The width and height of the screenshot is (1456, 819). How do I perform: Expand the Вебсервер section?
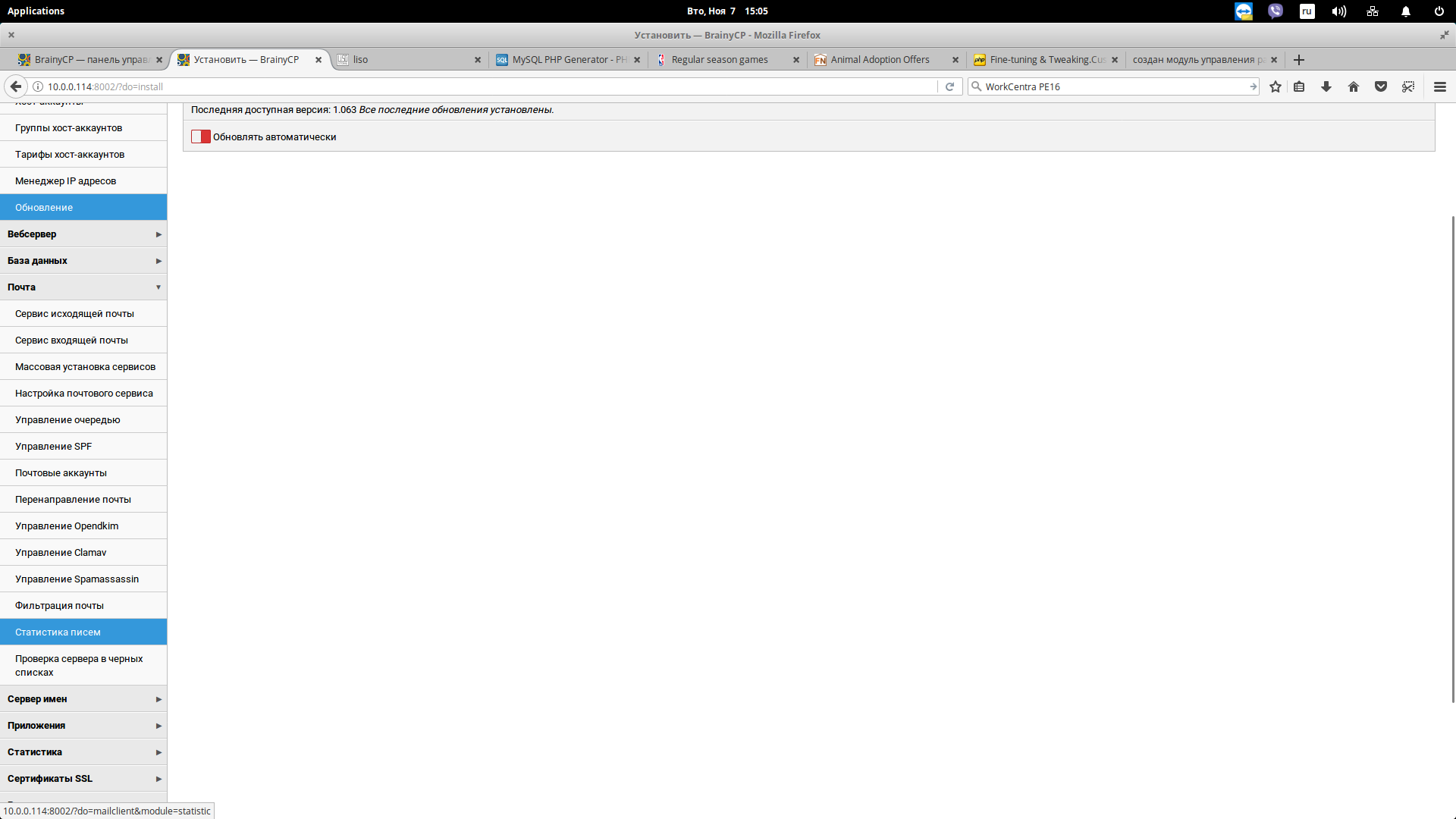(83, 234)
